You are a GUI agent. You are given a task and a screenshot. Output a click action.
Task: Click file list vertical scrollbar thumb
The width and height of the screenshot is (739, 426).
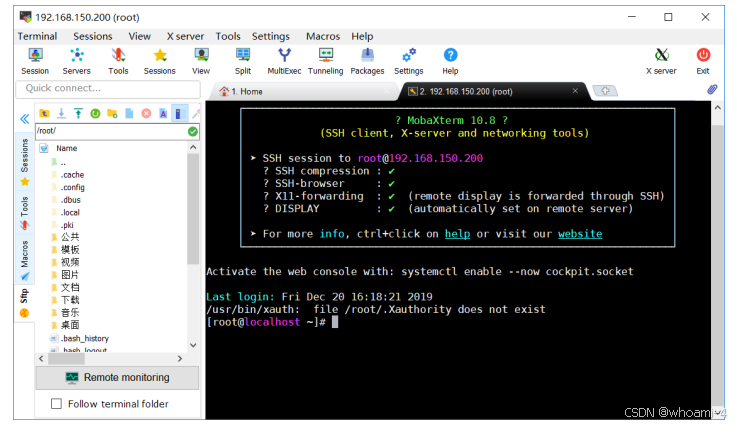point(193,209)
